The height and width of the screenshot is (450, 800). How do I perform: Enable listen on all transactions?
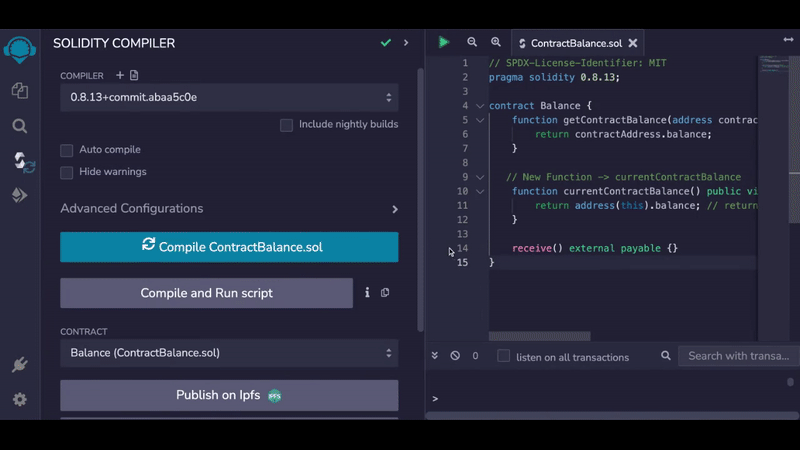[504, 356]
